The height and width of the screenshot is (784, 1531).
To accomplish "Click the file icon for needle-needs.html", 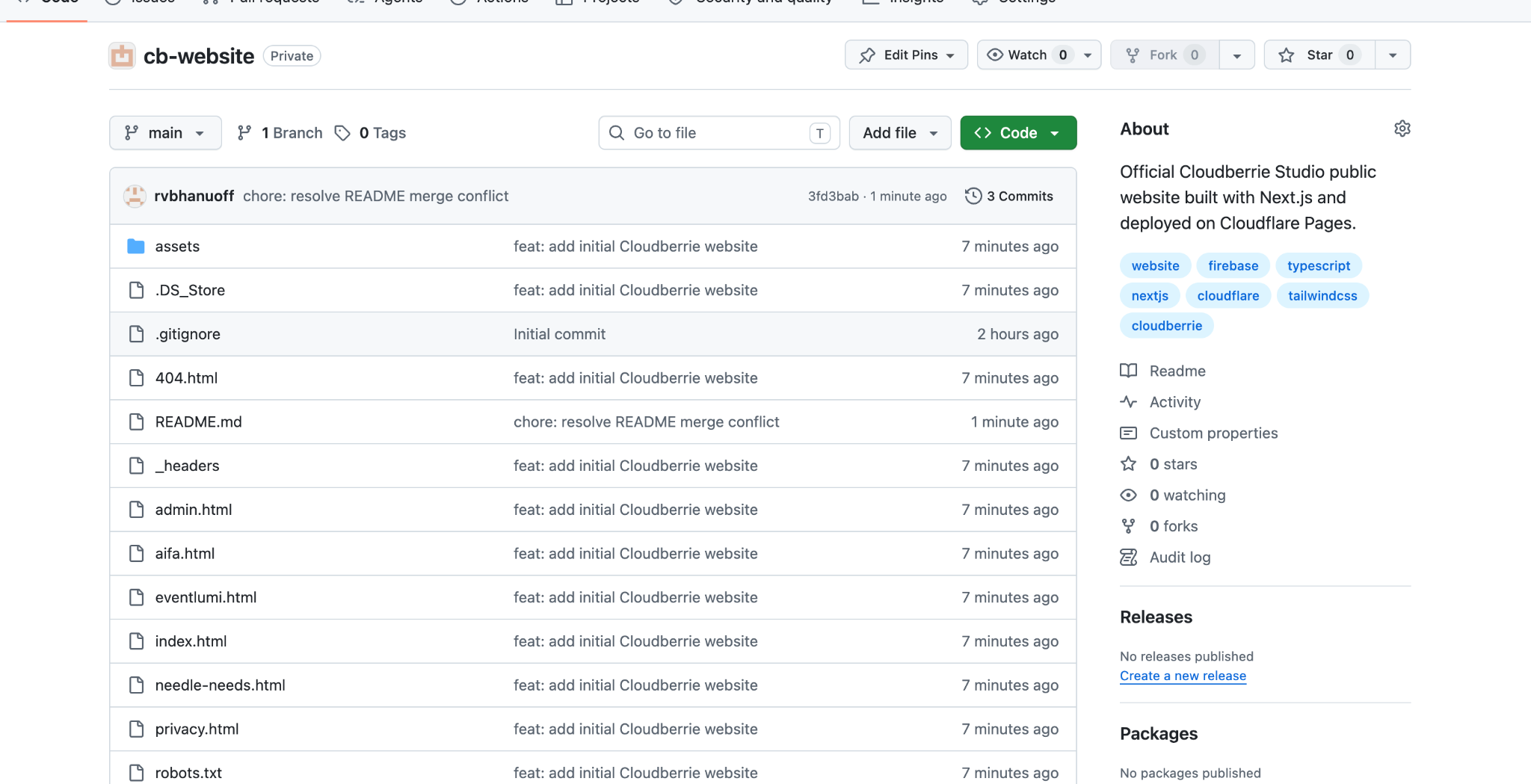I will (x=136, y=685).
